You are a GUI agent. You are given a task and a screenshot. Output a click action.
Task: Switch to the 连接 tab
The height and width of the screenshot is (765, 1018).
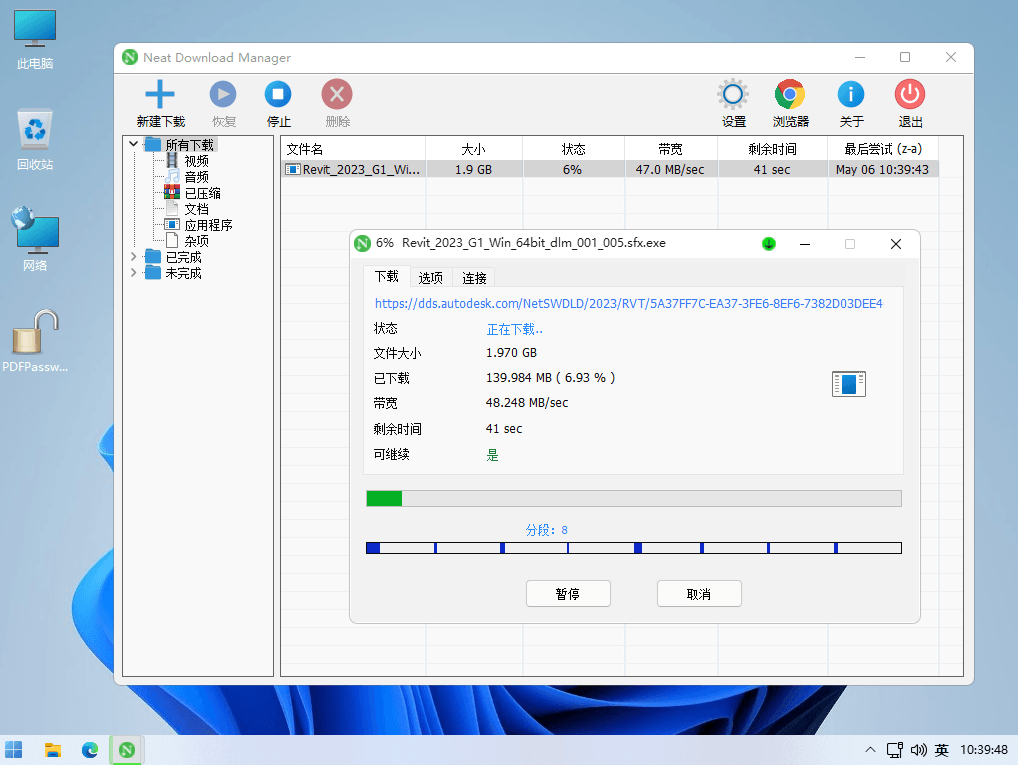[x=474, y=278]
